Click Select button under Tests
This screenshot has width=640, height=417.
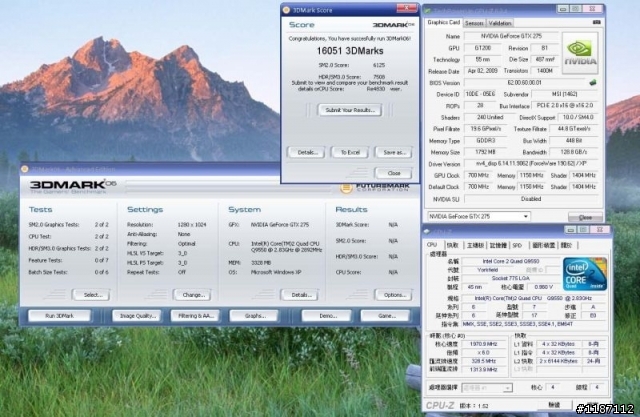(x=91, y=295)
